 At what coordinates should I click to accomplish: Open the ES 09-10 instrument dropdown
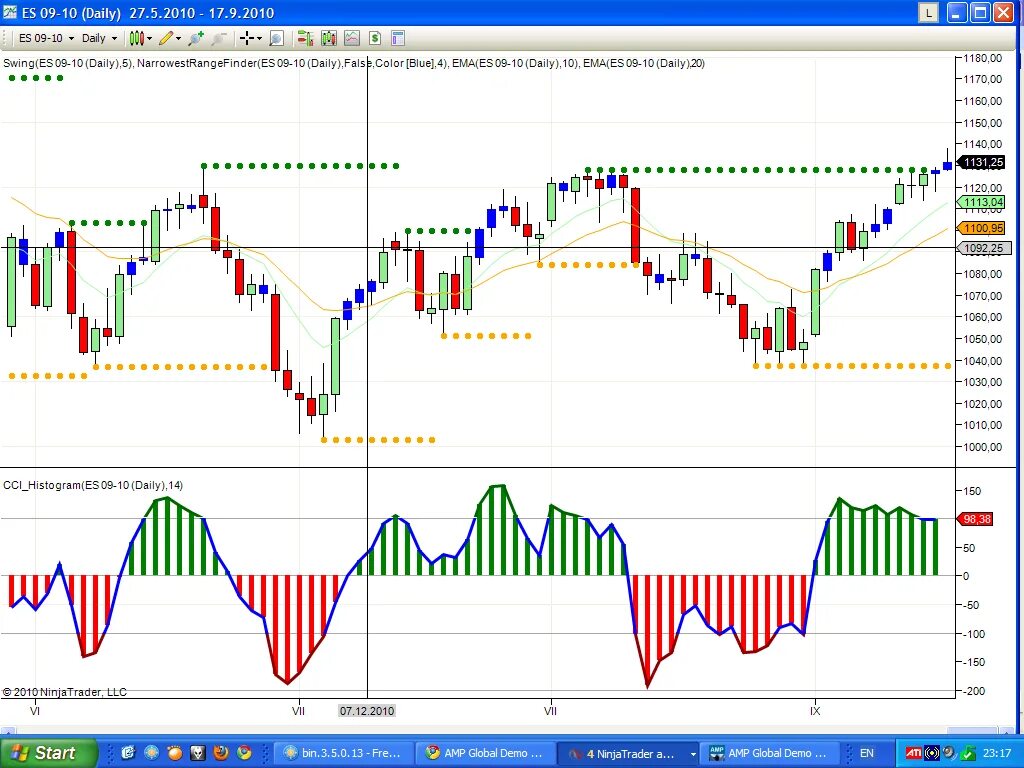click(46, 39)
